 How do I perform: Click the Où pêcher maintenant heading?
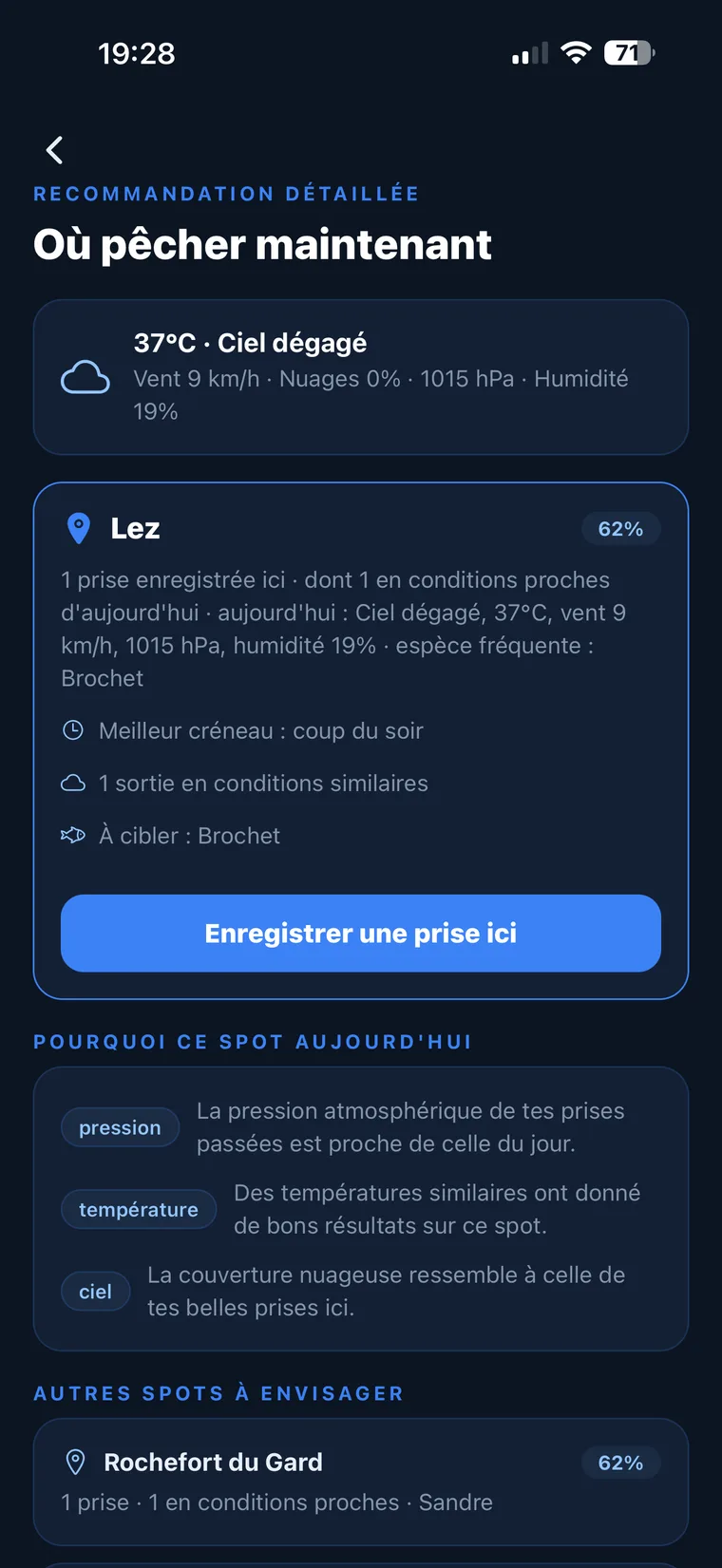pos(262,244)
